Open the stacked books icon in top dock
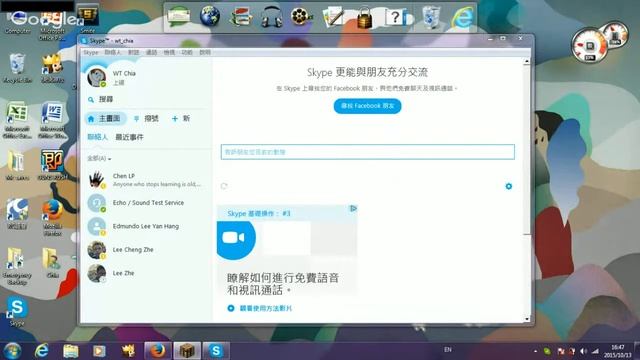Viewport: 640px width, 360px height. pos(241,17)
